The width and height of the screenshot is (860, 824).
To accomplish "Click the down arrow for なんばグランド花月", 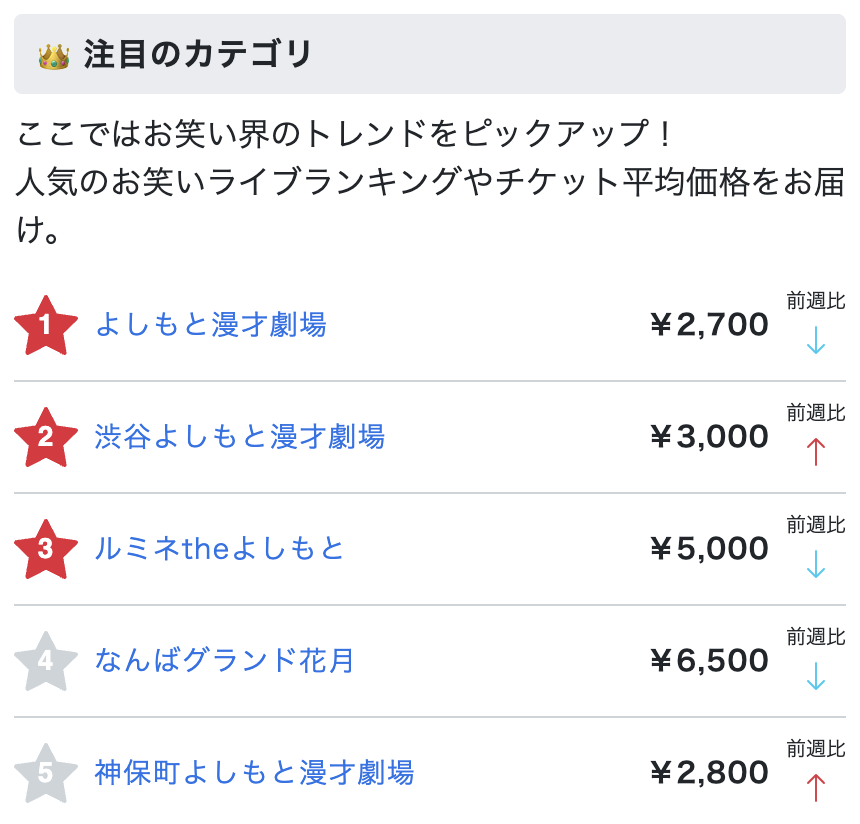I will 816,677.
